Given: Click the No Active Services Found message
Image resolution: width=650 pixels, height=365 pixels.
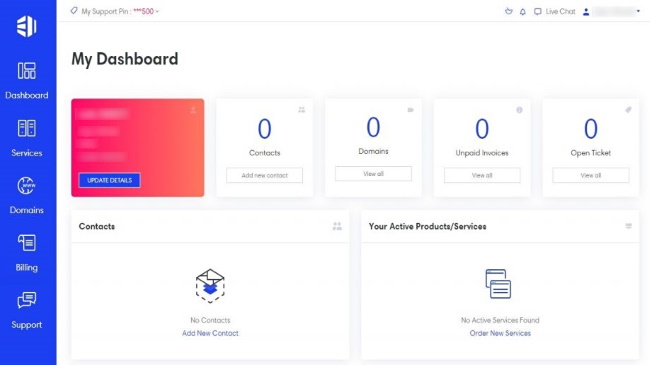Looking at the screenshot, I should [x=500, y=320].
